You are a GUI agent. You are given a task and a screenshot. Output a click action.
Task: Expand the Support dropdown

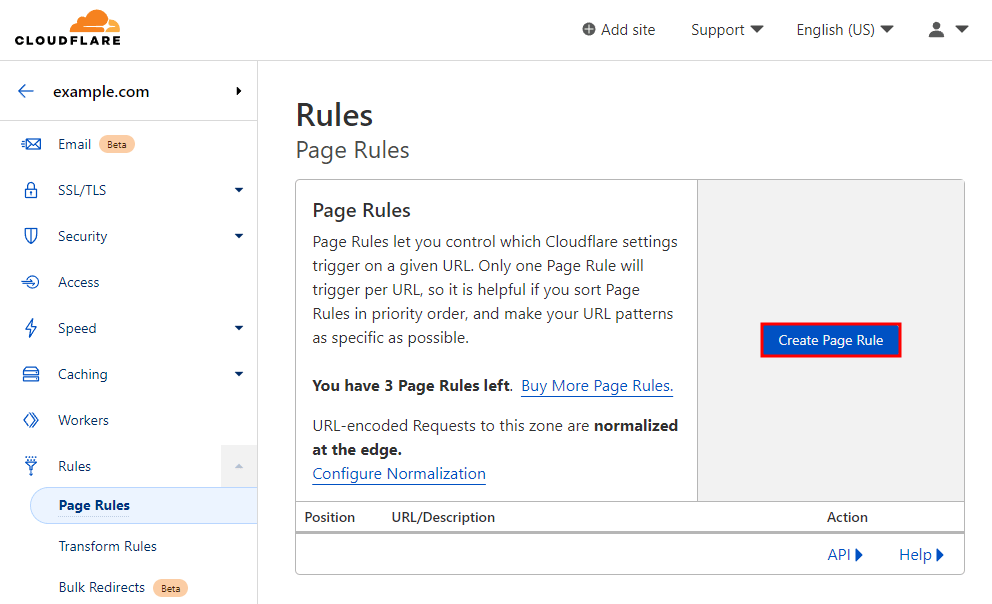pos(727,29)
